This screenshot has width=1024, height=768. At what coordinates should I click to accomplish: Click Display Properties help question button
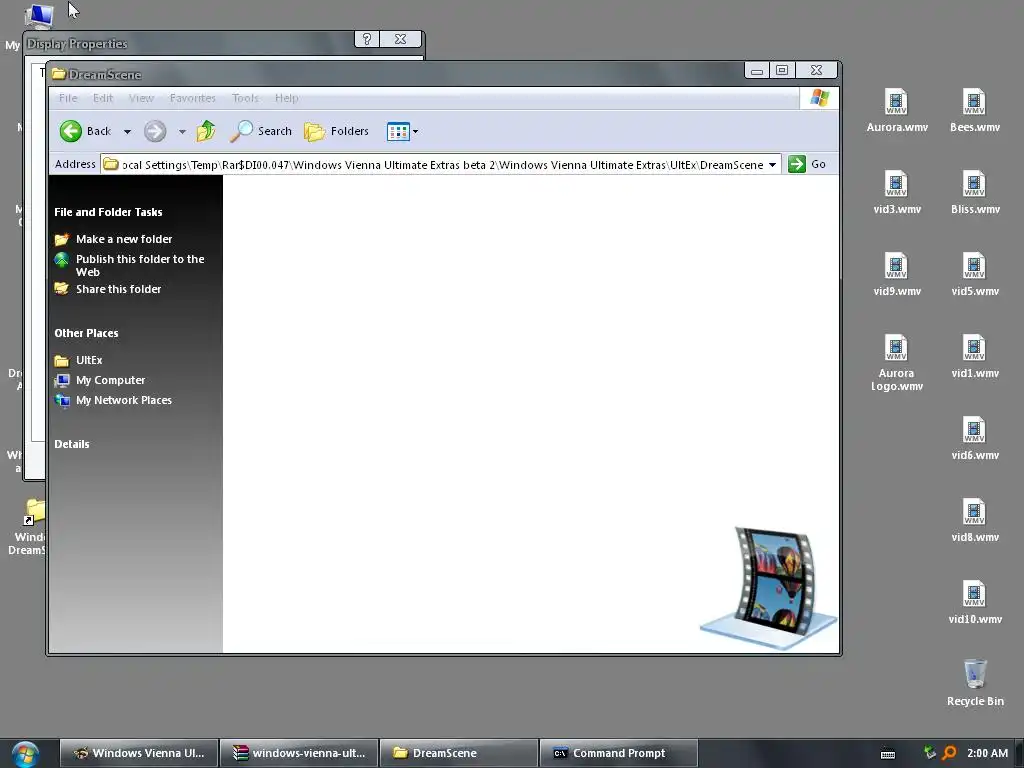366,39
